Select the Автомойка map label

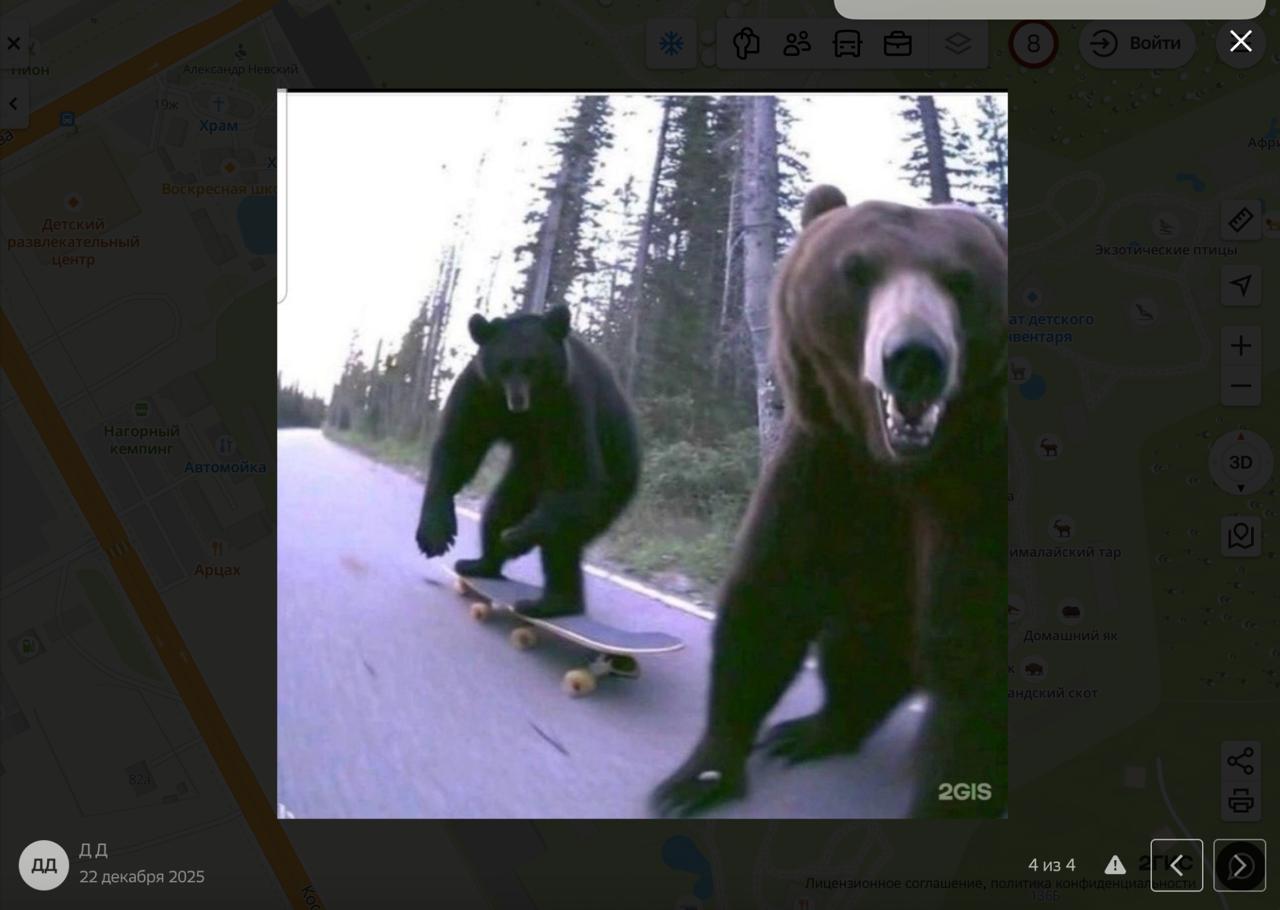click(225, 467)
